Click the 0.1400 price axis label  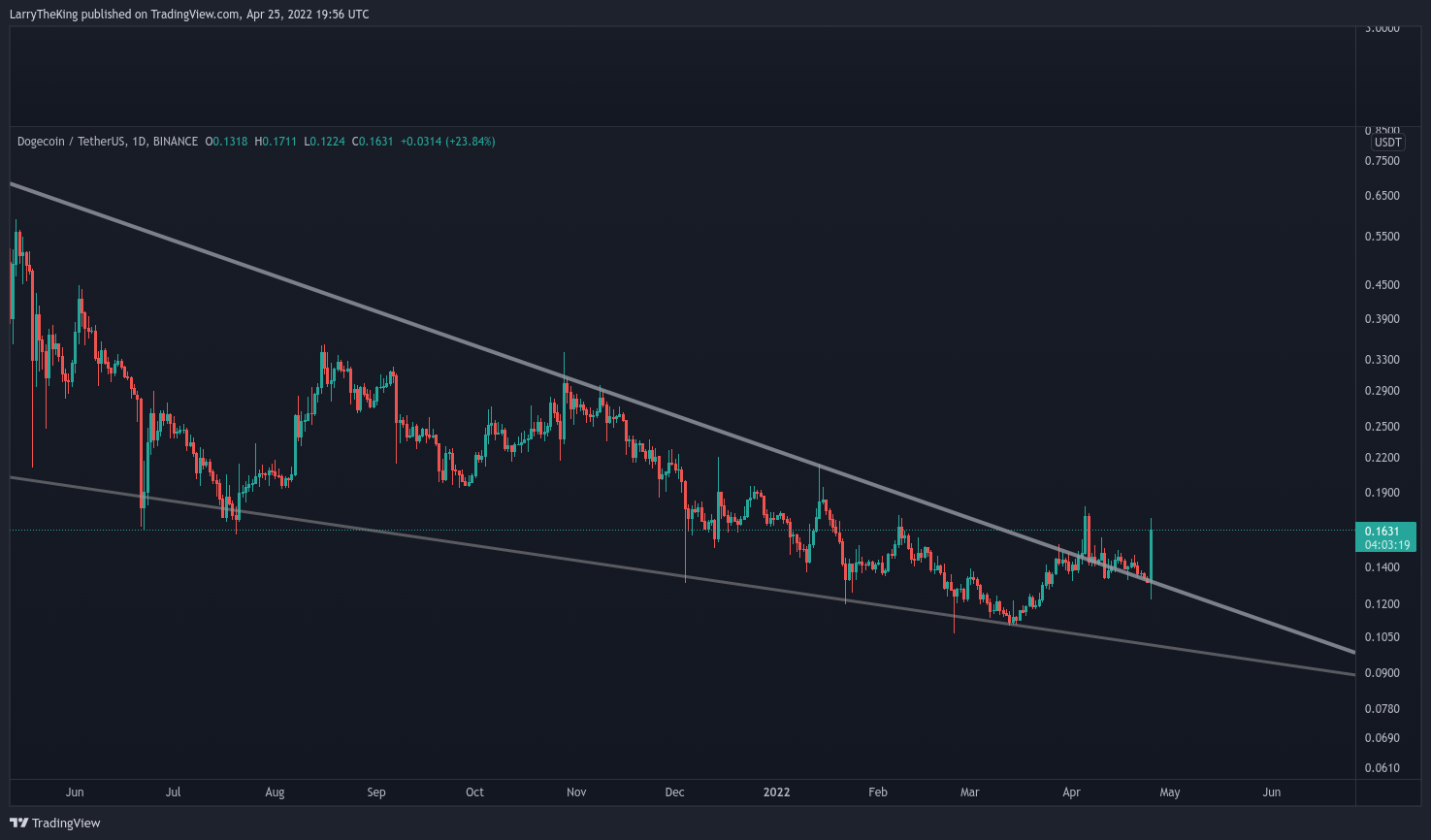pos(1382,567)
